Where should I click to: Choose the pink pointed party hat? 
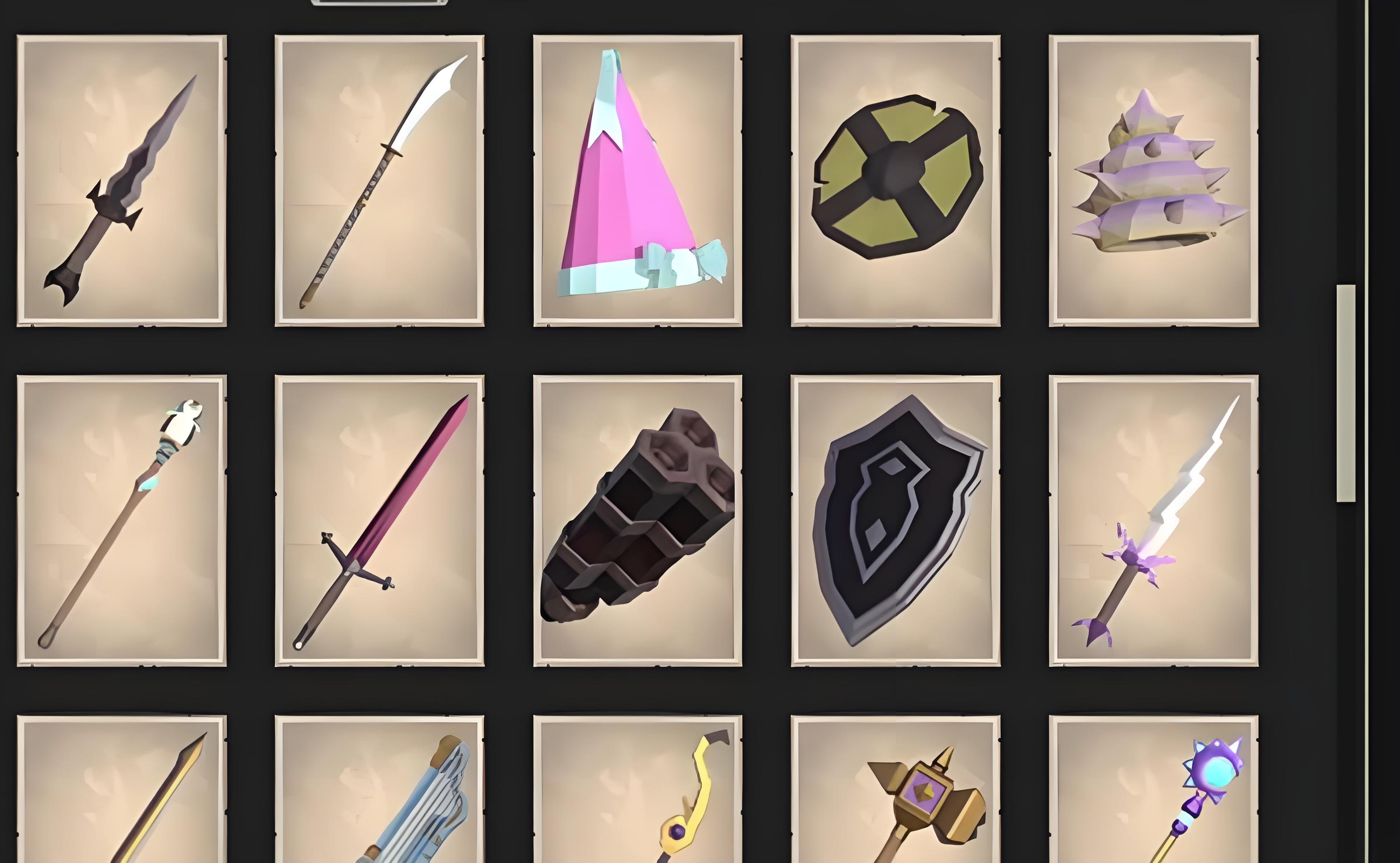[638, 181]
